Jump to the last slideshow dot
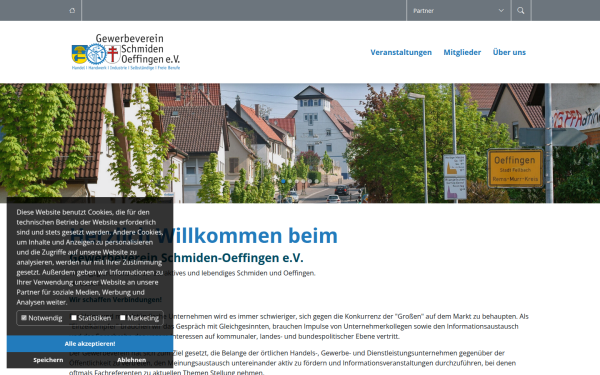Viewport: 600px width, 375px height. (x=317, y=181)
